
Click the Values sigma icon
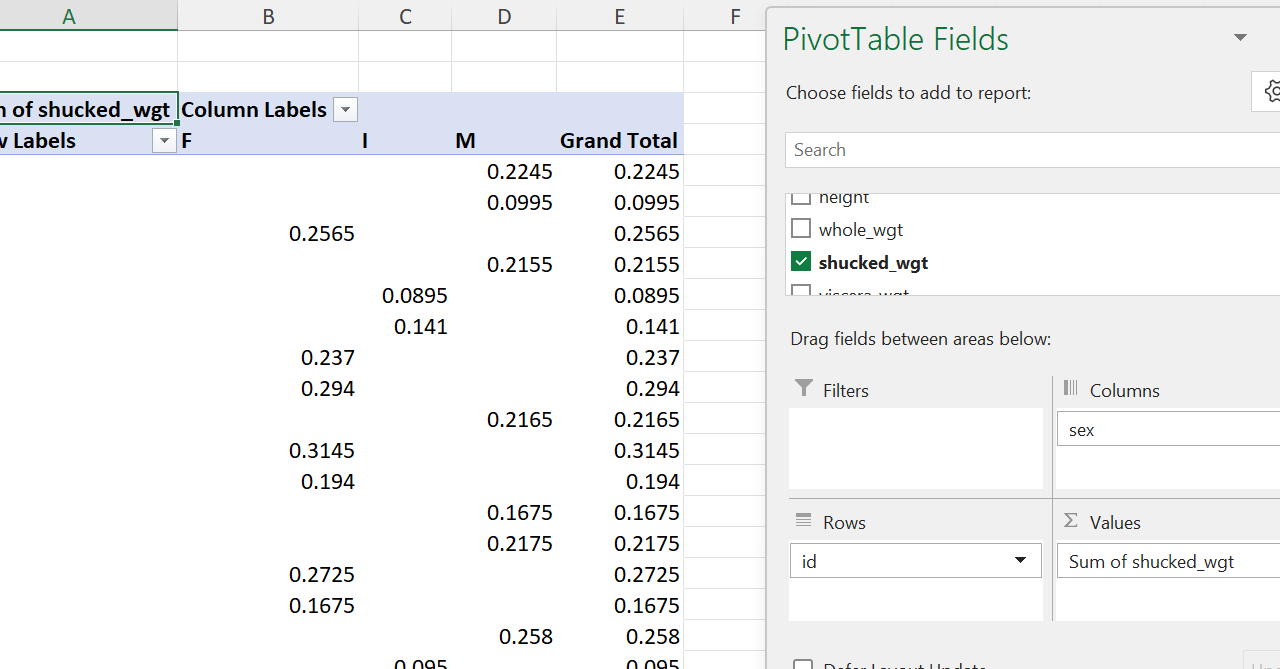pyautogui.click(x=1071, y=521)
